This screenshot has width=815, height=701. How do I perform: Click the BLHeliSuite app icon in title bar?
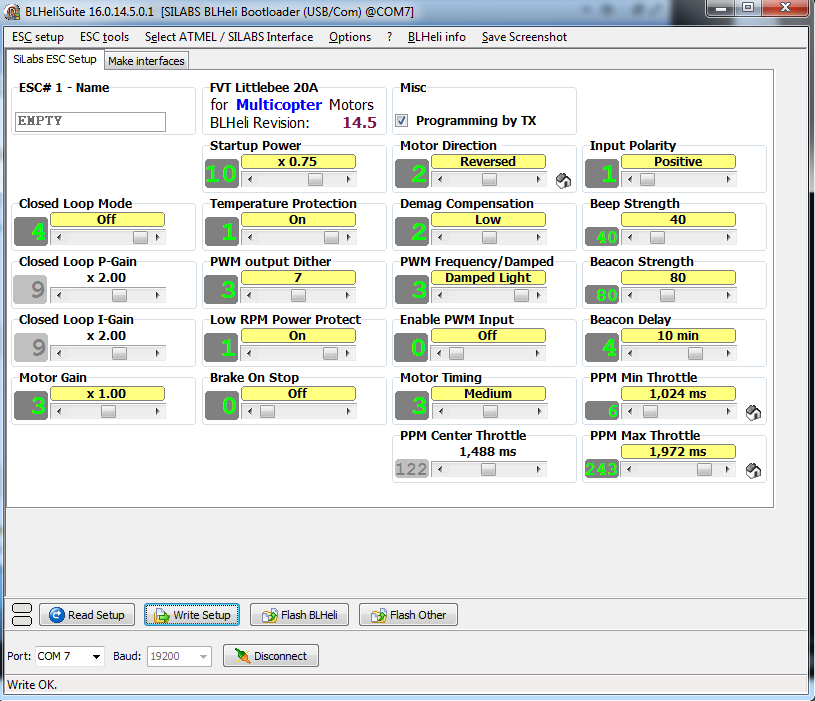pyautogui.click(x=12, y=11)
